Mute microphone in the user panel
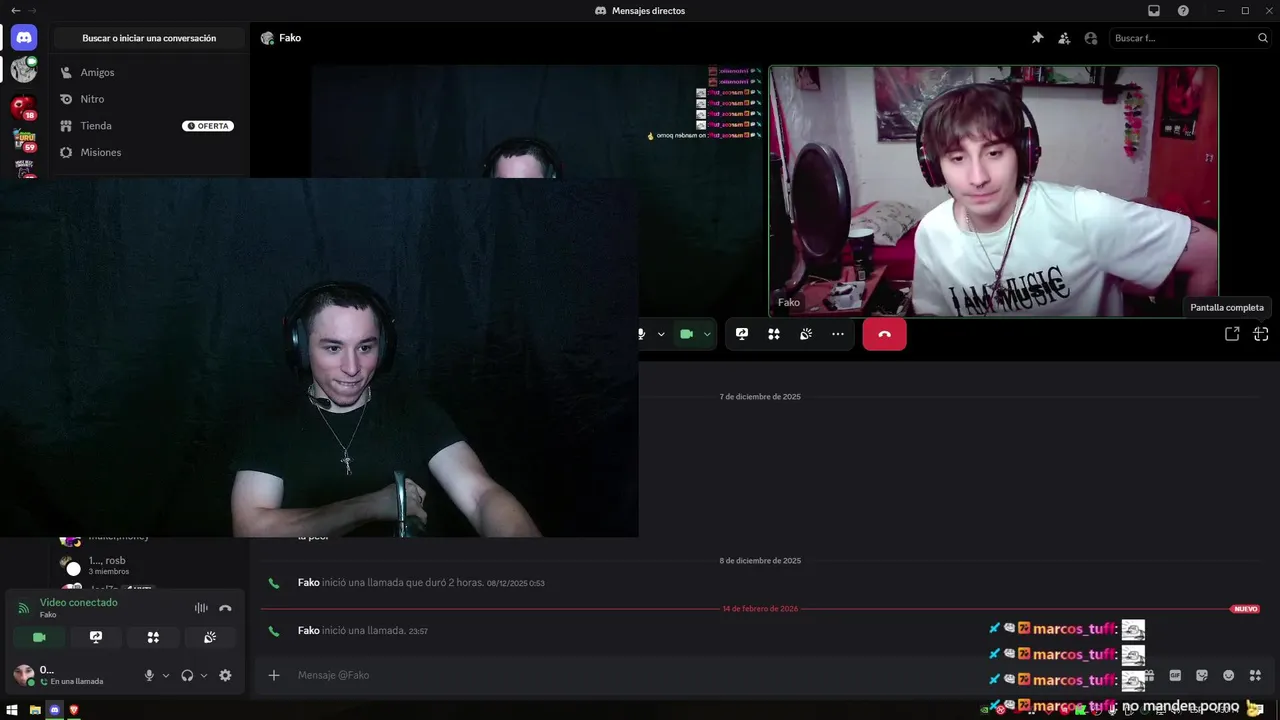Image resolution: width=1280 pixels, height=720 pixels. point(149,675)
